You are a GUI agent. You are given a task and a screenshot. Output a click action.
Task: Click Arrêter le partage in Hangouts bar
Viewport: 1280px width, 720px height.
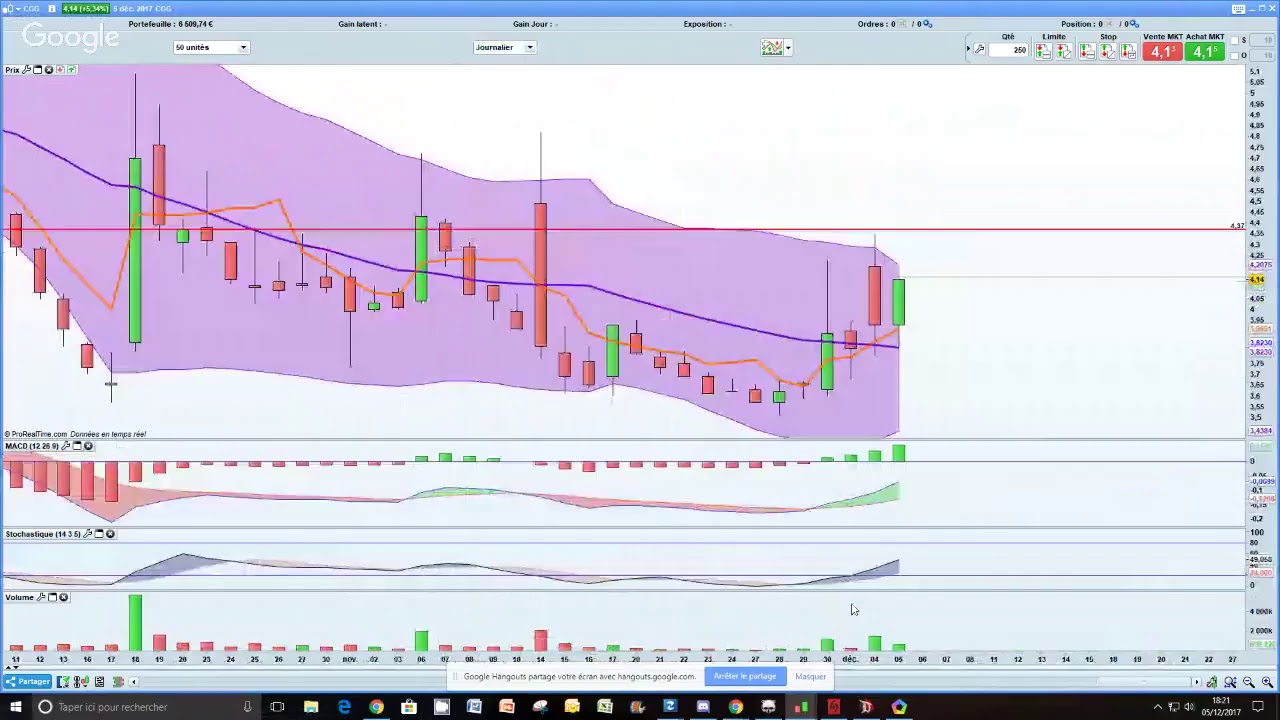pyautogui.click(x=745, y=677)
